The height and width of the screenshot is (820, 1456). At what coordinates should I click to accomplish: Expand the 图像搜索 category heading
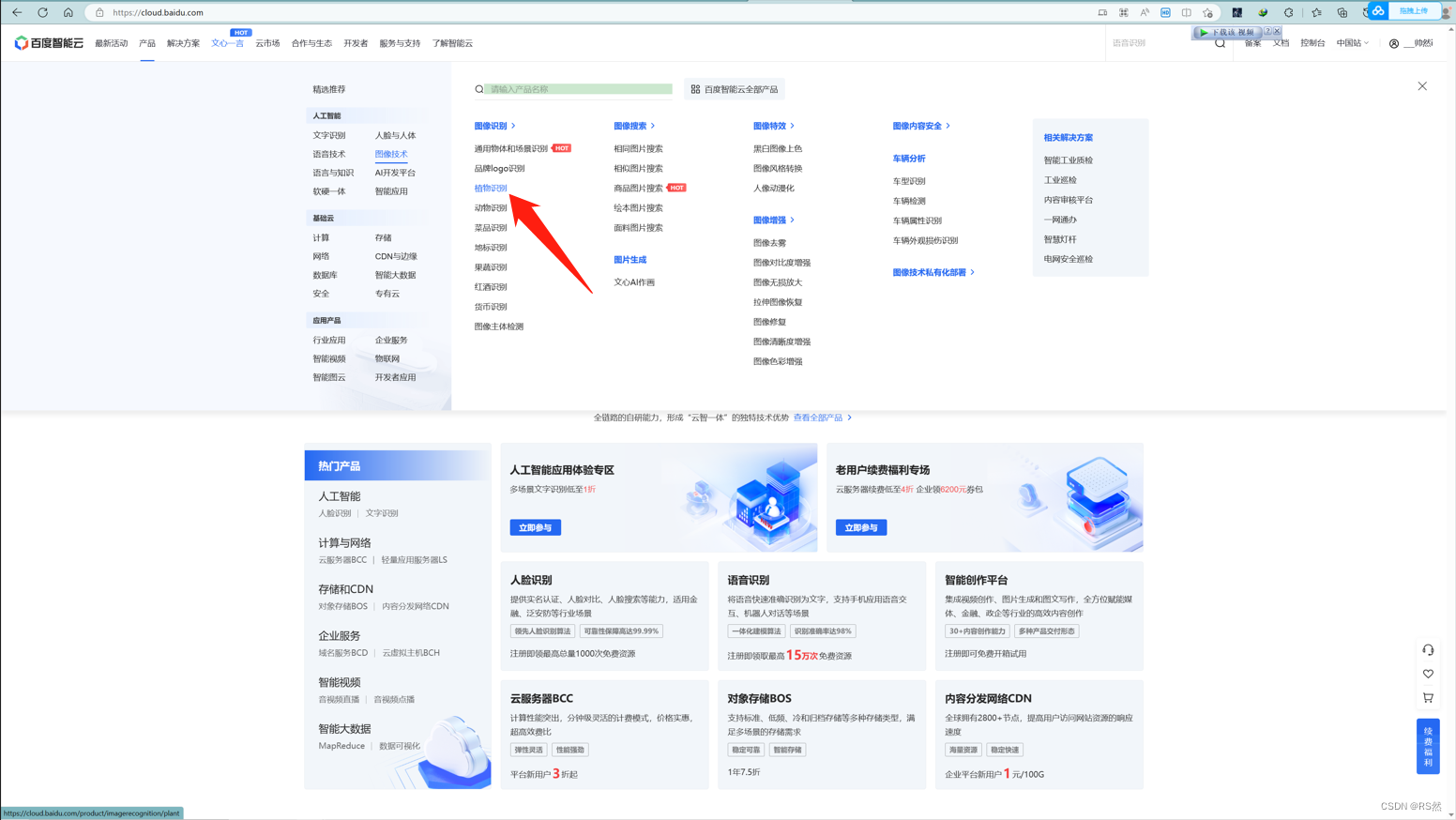(634, 126)
